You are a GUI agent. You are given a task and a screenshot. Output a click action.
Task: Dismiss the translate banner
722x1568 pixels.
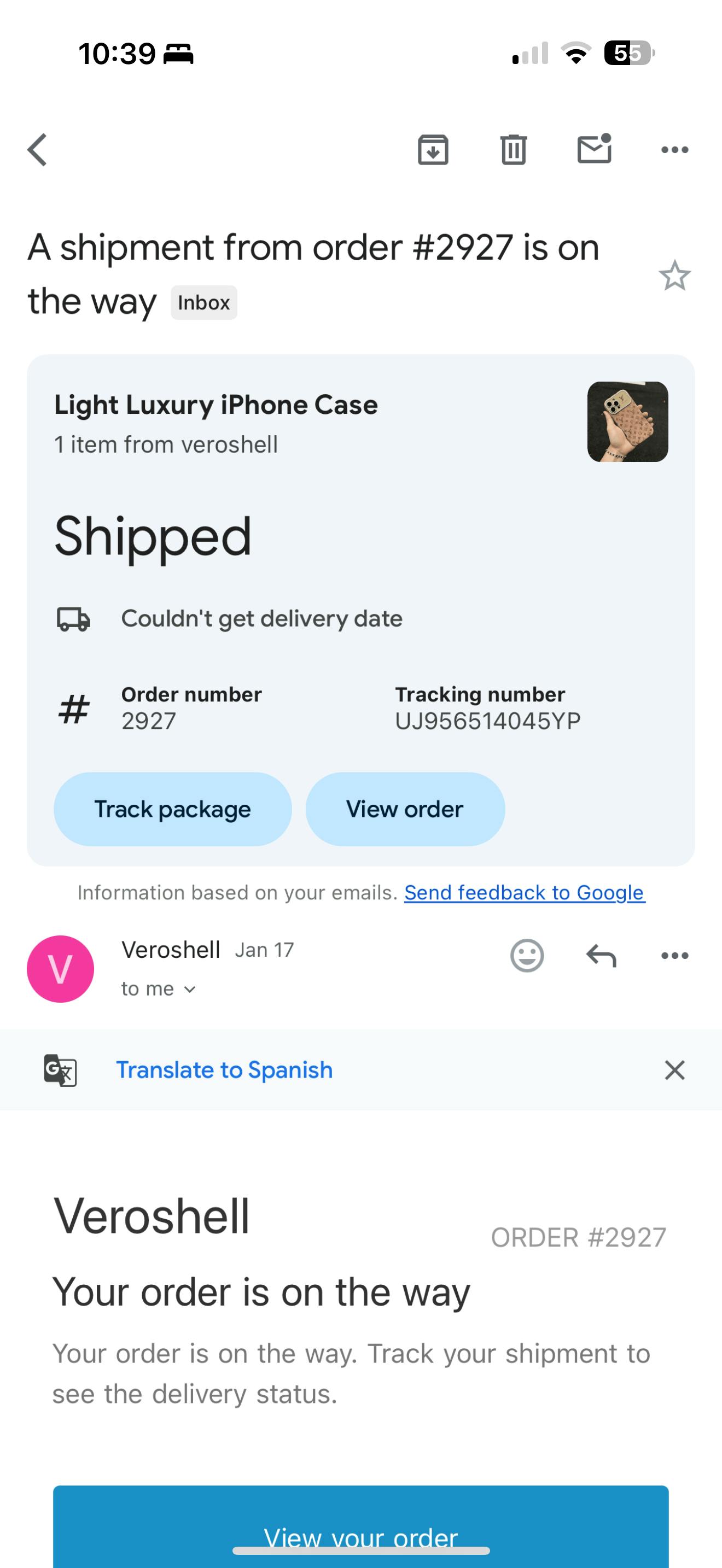pos(674,1069)
